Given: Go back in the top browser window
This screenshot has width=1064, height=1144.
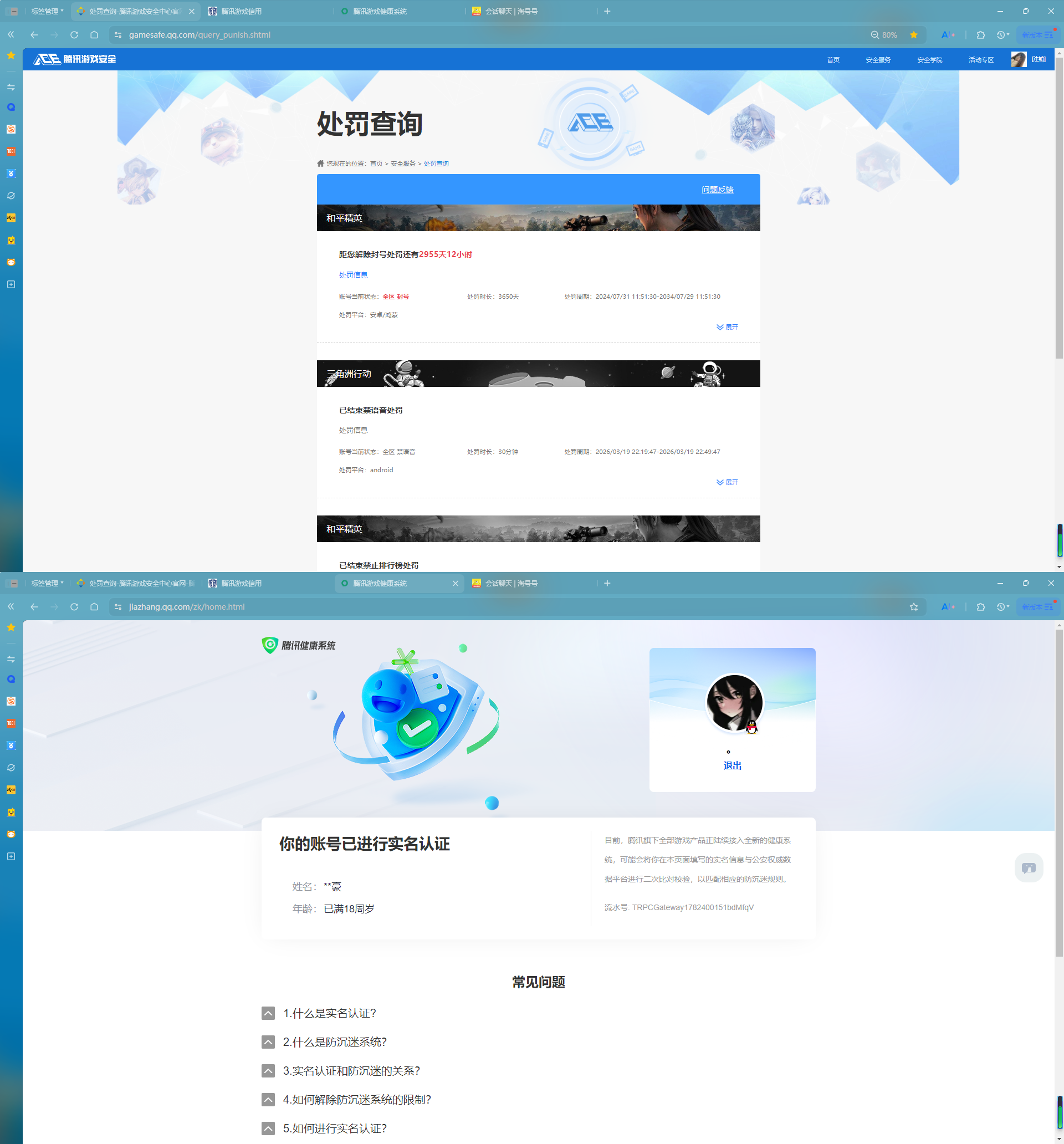Looking at the screenshot, I should [x=34, y=34].
